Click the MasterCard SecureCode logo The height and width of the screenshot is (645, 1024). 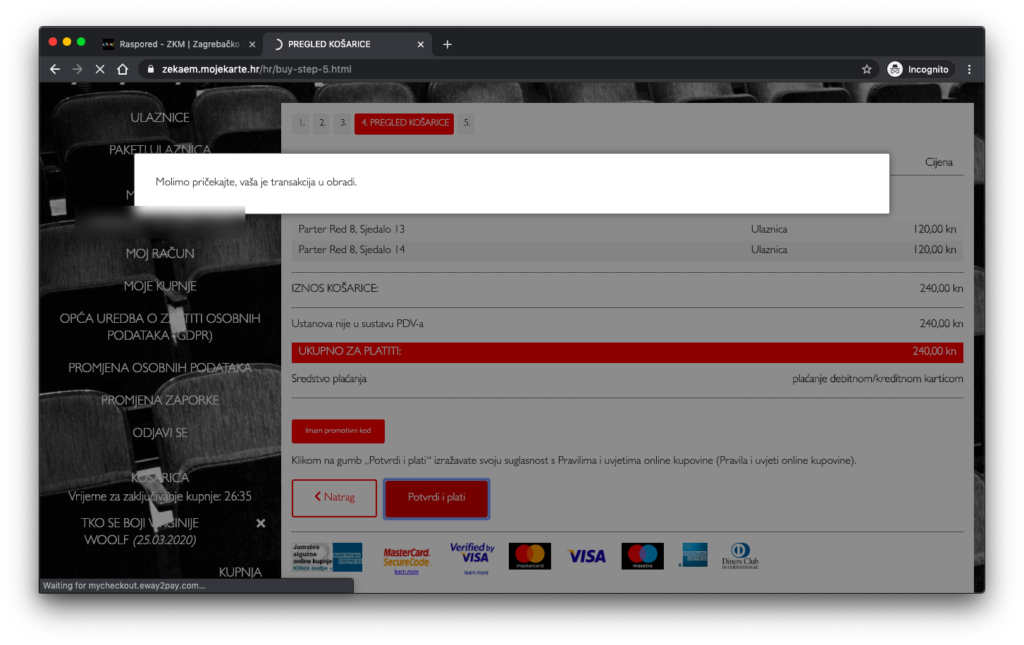[406, 558]
